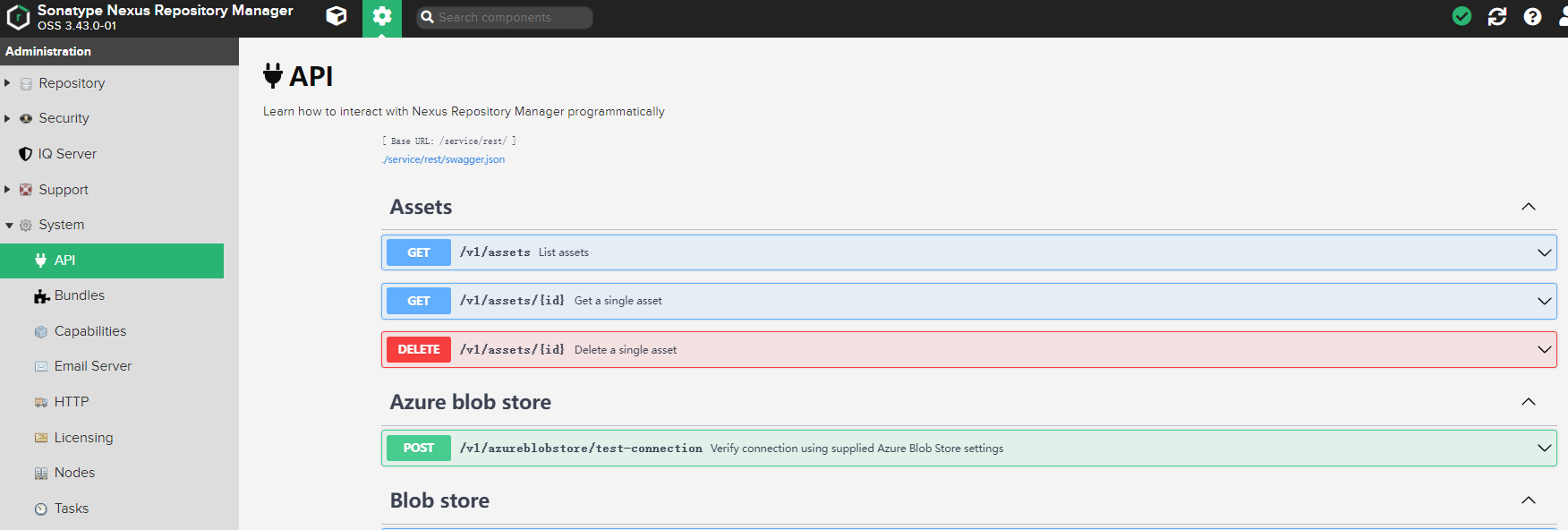Collapse the Assets API section
The width and height of the screenshot is (1568, 530).
(1528, 207)
